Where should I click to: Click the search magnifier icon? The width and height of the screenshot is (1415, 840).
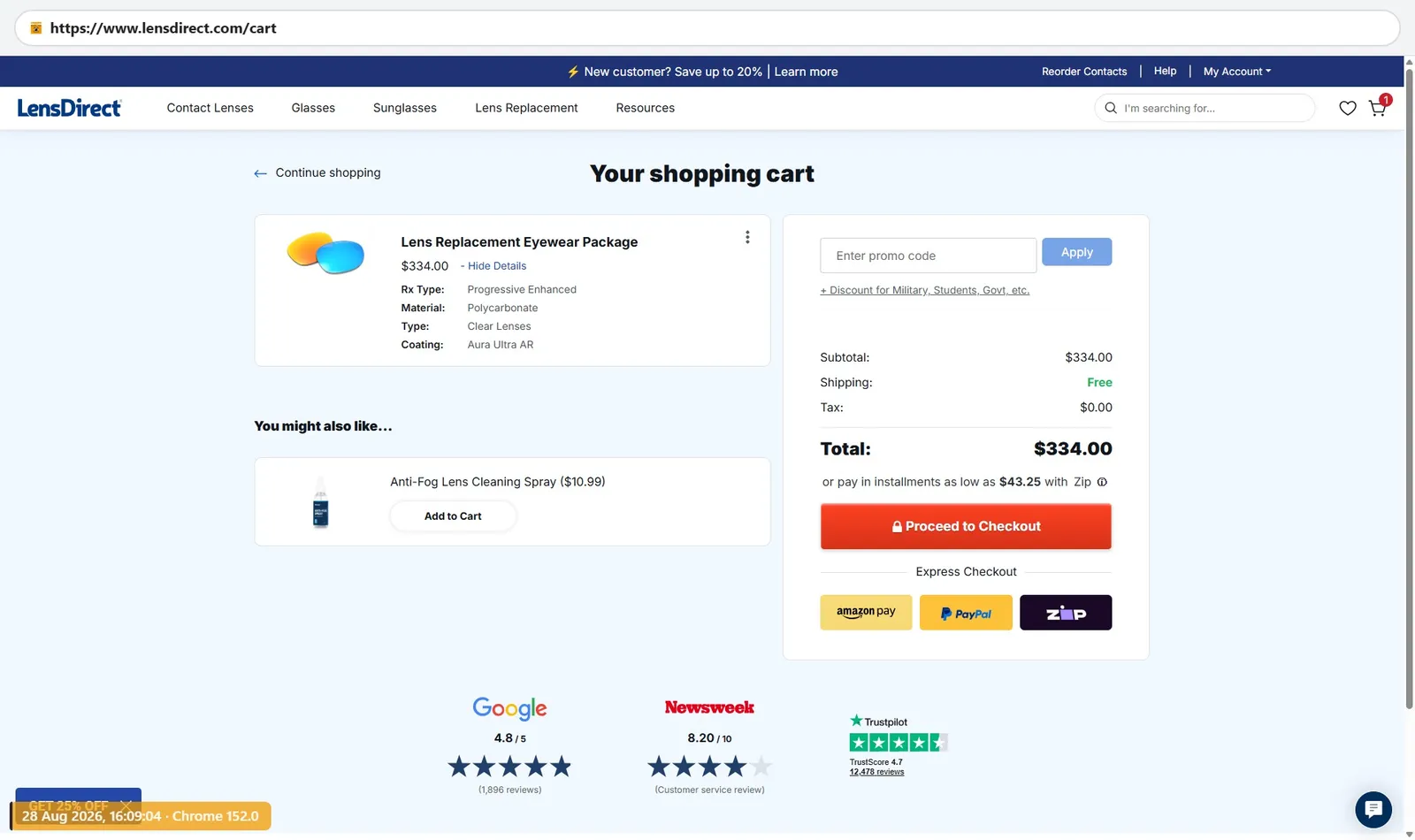pyautogui.click(x=1111, y=108)
